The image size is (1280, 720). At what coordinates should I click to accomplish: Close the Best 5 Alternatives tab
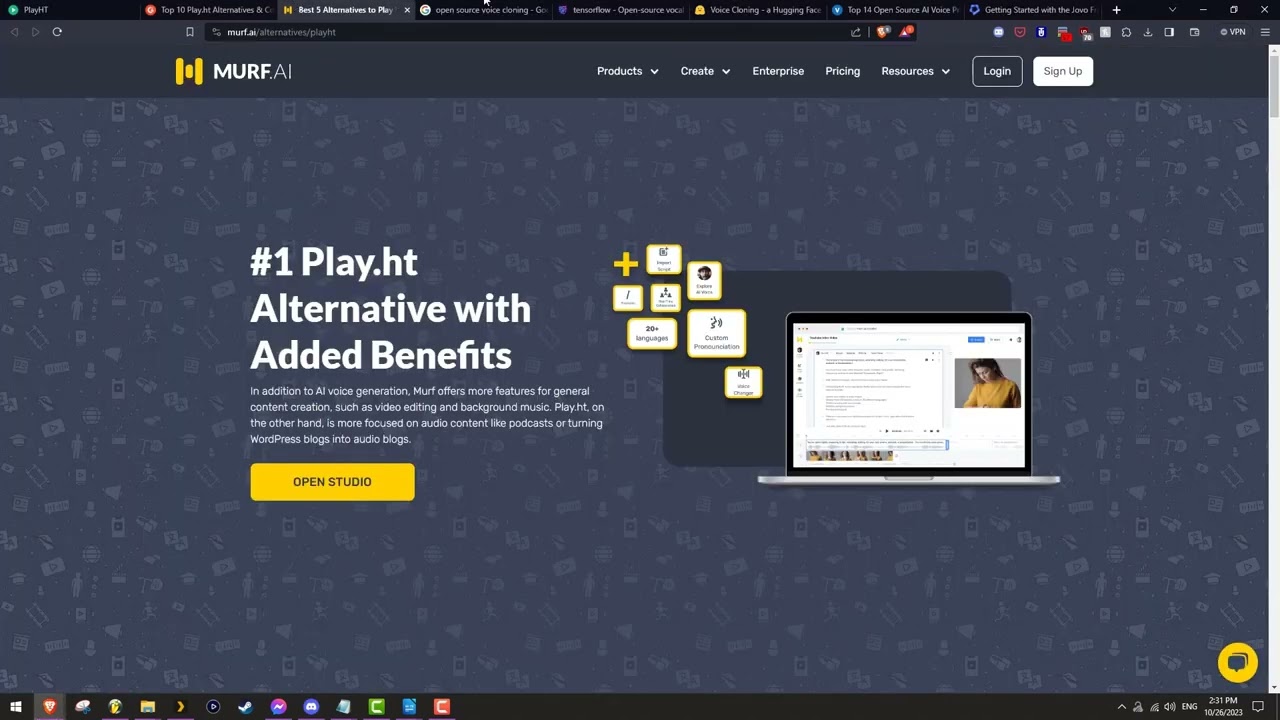coord(407,10)
